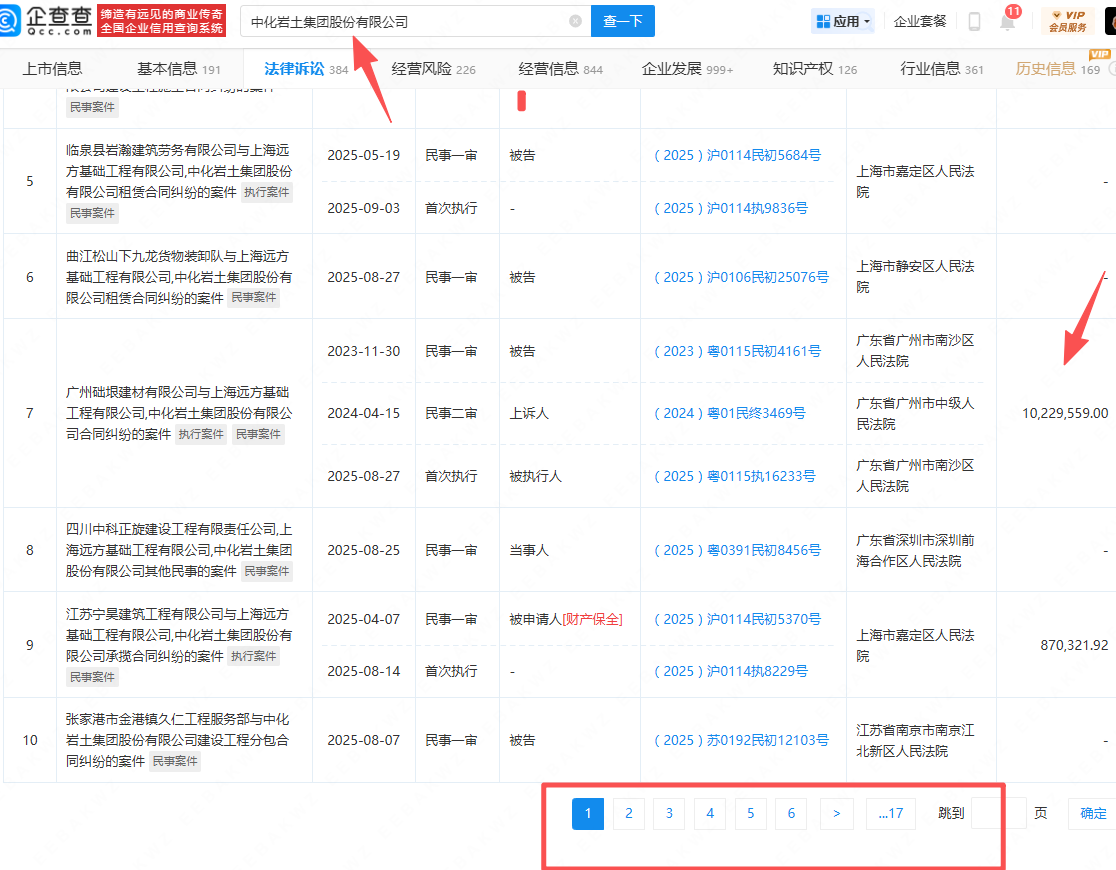Open the 行业信息 tab
The image size is (1116, 870).
[942, 69]
